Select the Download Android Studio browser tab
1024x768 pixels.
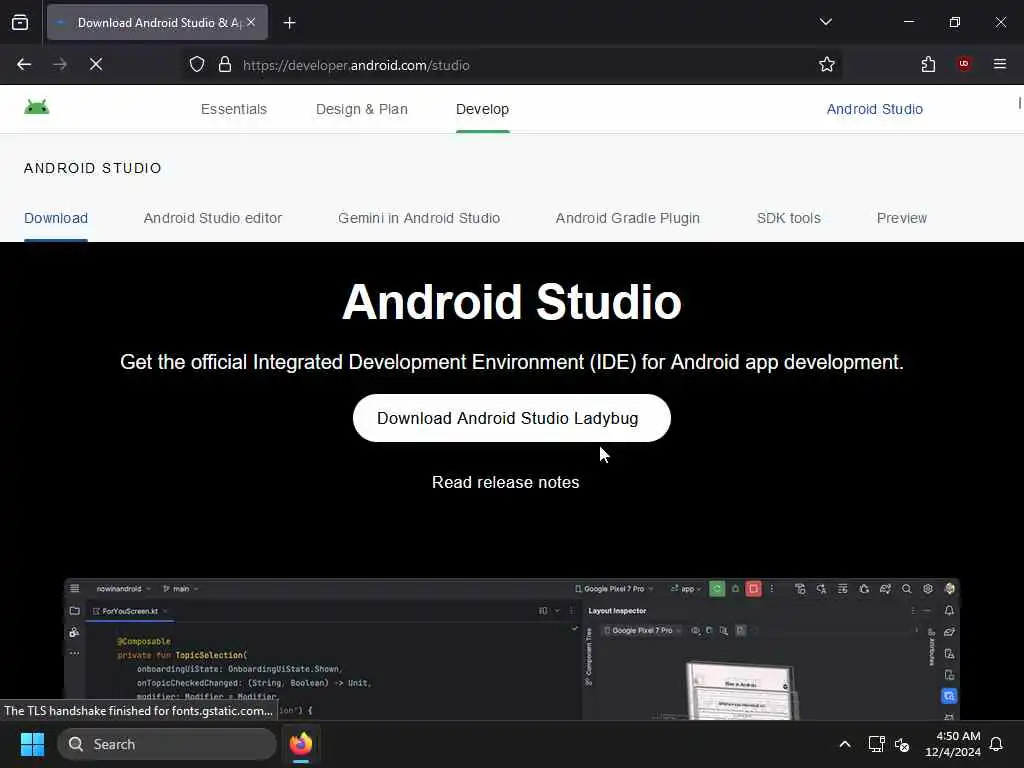tap(157, 23)
